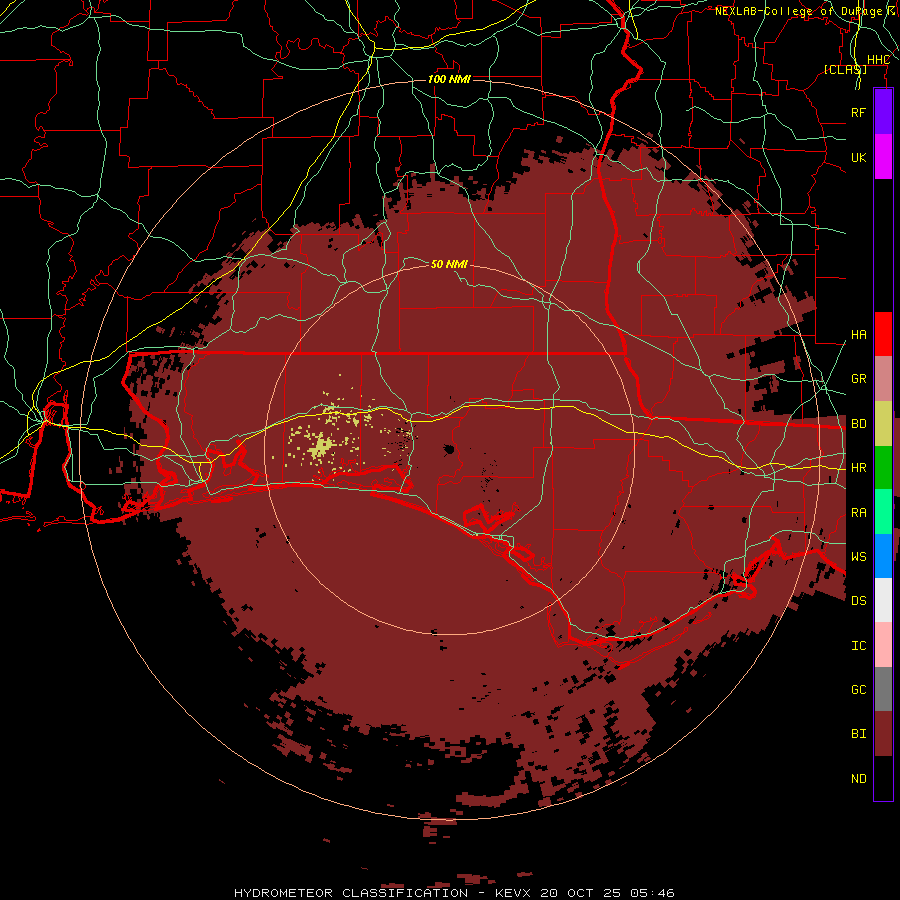Click the white DS legend color swatch
This screenshot has width=900, height=900.
883,600
